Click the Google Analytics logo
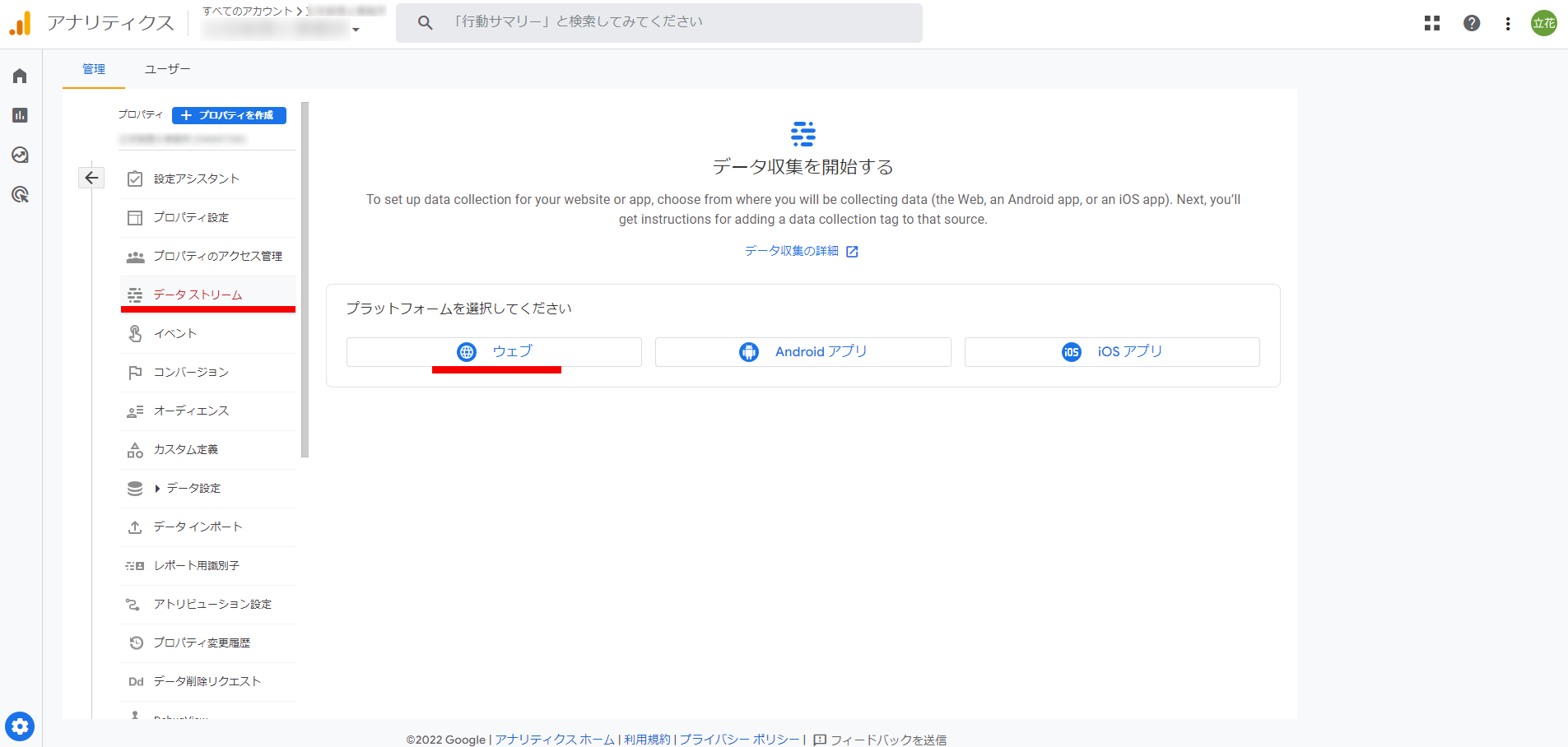The height and width of the screenshot is (747, 1568). point(20,23)
